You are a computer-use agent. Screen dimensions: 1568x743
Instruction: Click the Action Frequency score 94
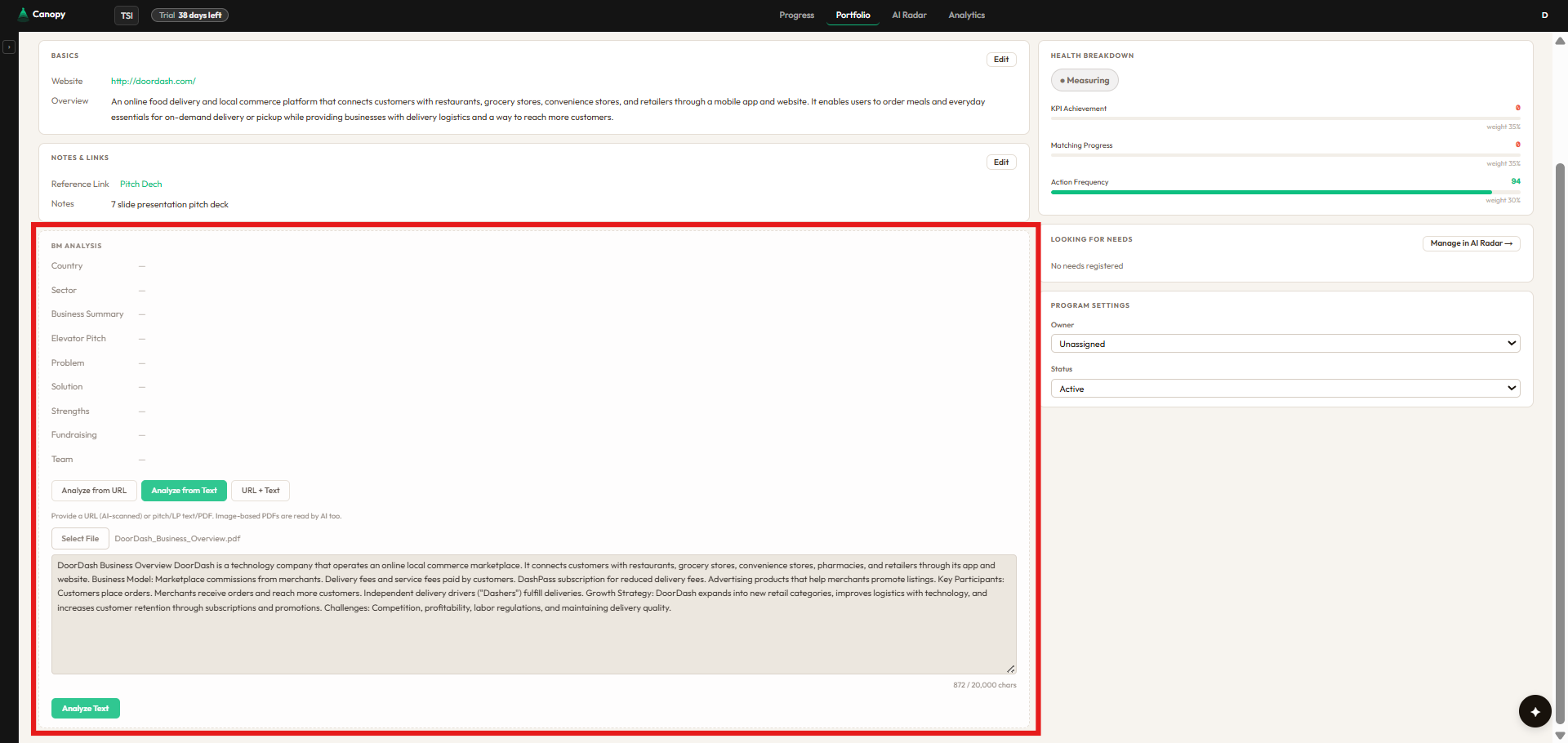1516,181
